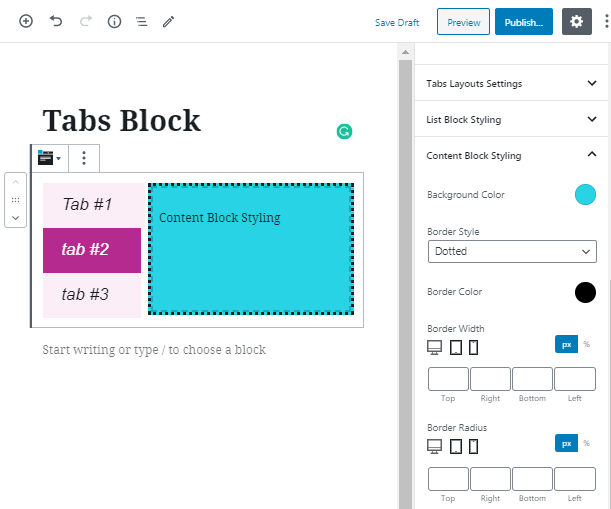Open block navigation list icon
Image resolution: width=611 pixels, height=509 pixels.
click(x=141, y=21)
